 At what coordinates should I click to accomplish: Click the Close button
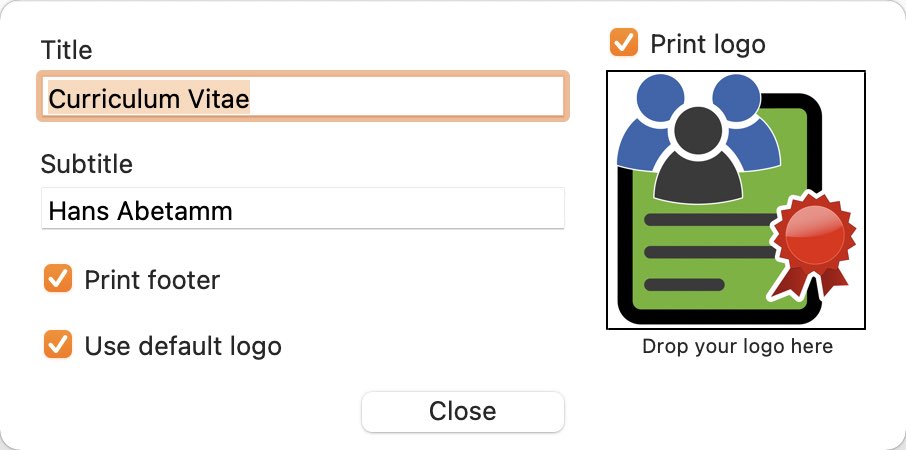tap(462, 411)
